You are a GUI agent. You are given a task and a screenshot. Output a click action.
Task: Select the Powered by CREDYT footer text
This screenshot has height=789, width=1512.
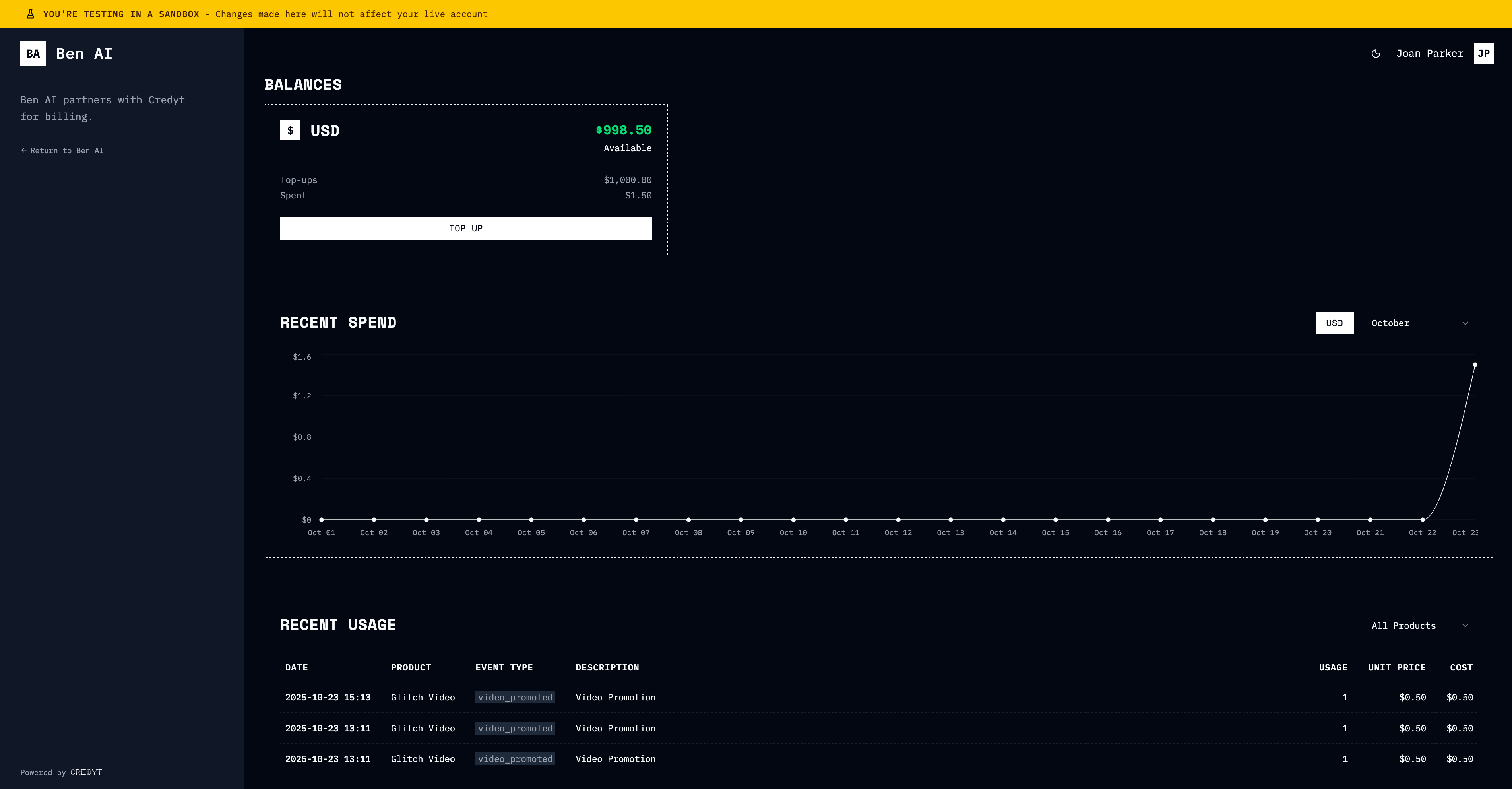coord(60,772)
